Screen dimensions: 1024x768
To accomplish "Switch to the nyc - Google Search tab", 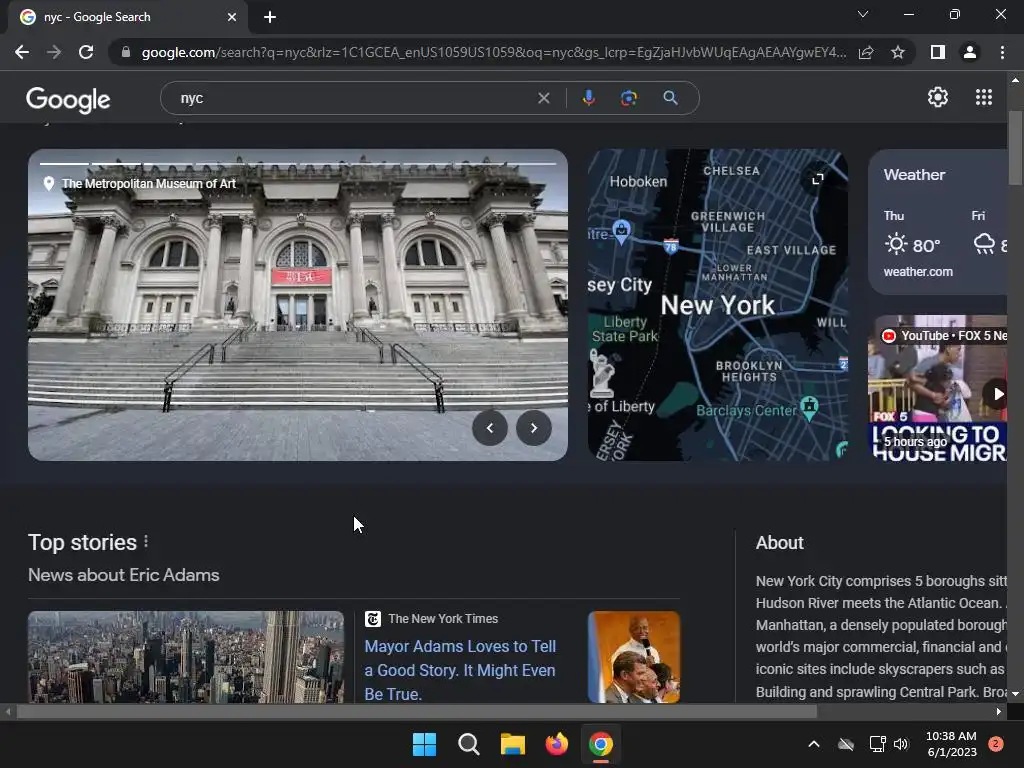I will pos(128,17).
